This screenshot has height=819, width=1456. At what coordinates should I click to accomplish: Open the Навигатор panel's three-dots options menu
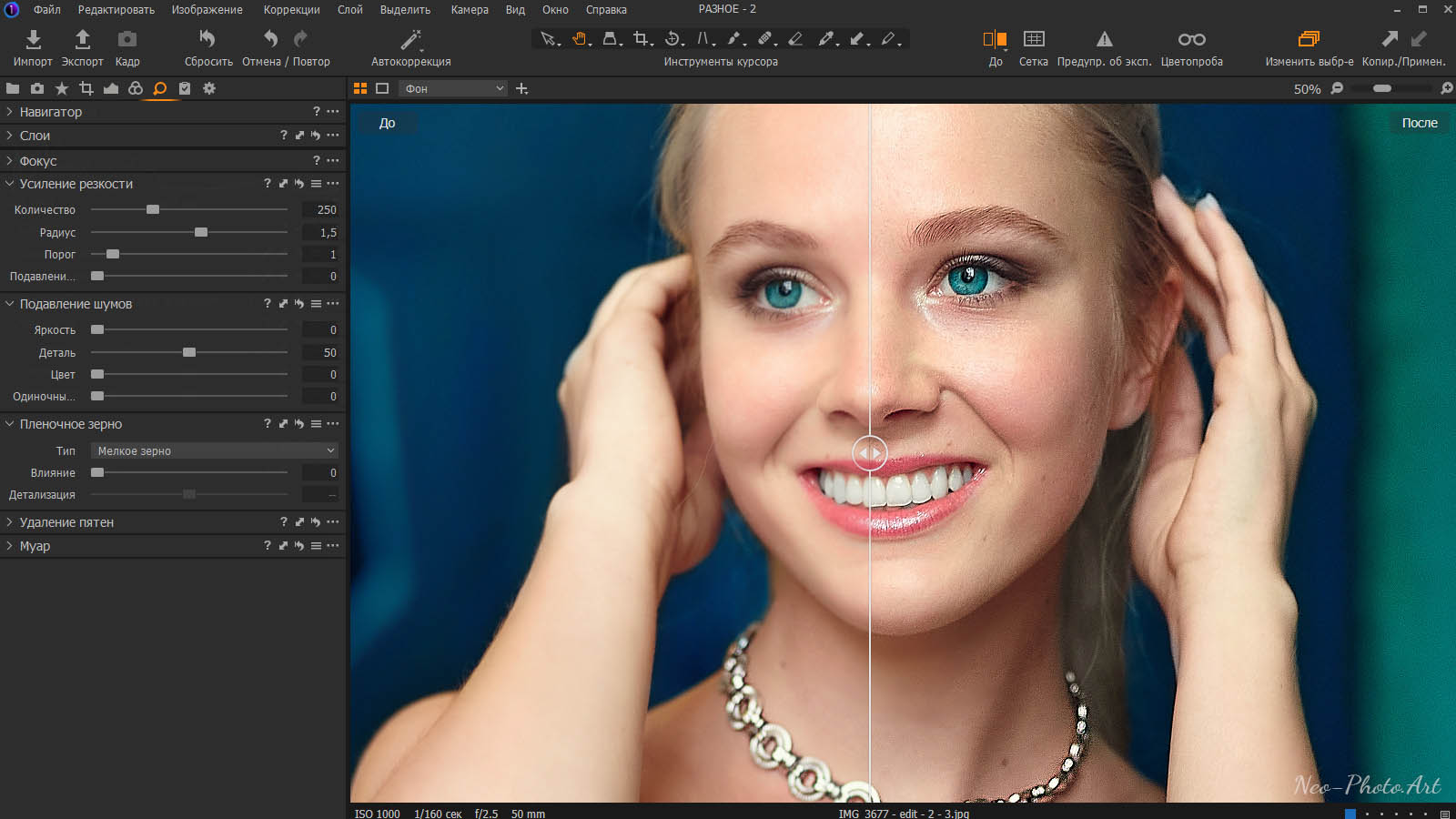click(x=333, y=112)
